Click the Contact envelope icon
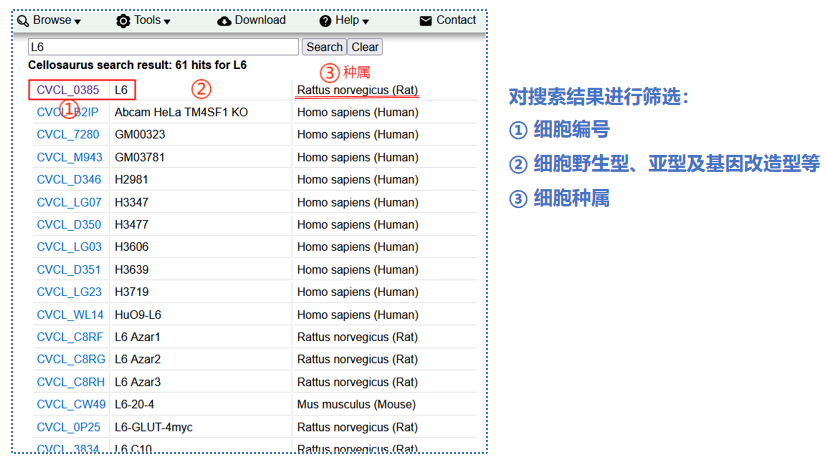Image resolution: width=827 pixels, height=461 pixels. [426, 21]
